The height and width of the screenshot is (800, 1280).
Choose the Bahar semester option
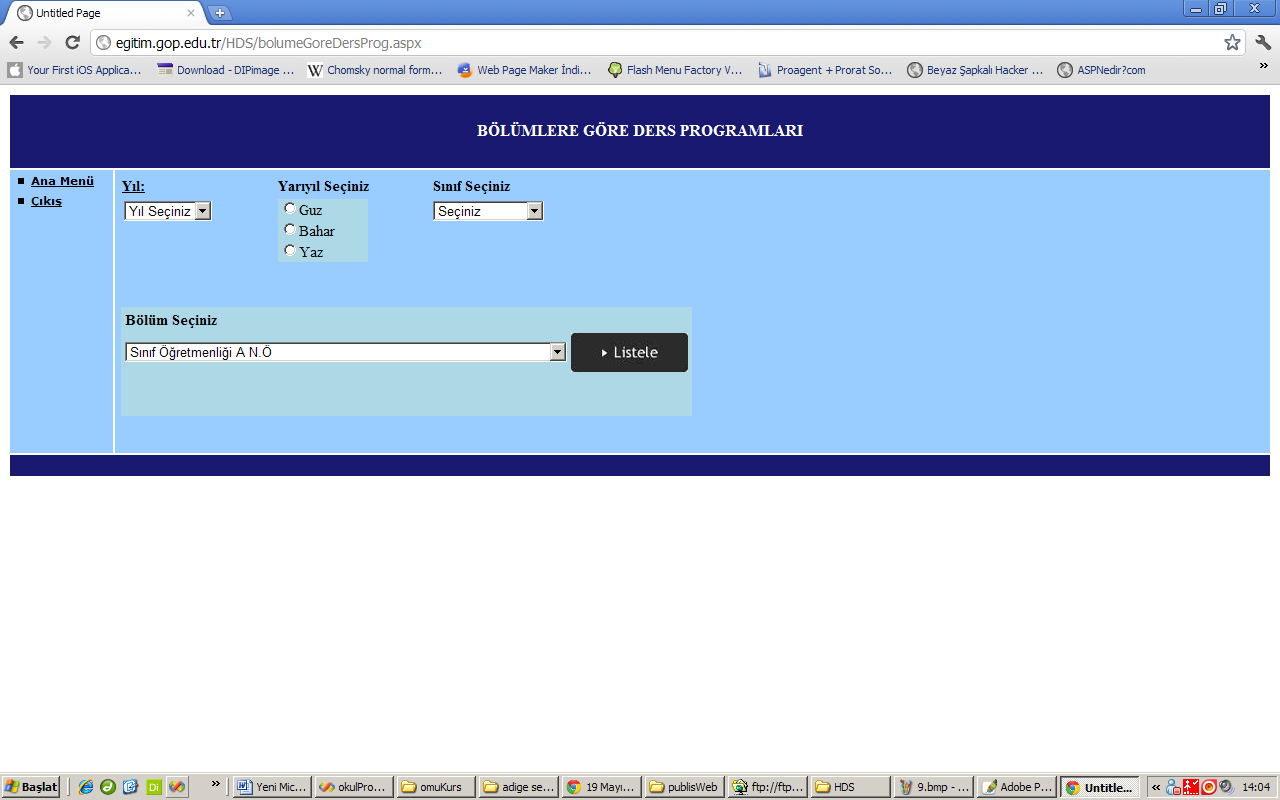(x=290, y=230)
